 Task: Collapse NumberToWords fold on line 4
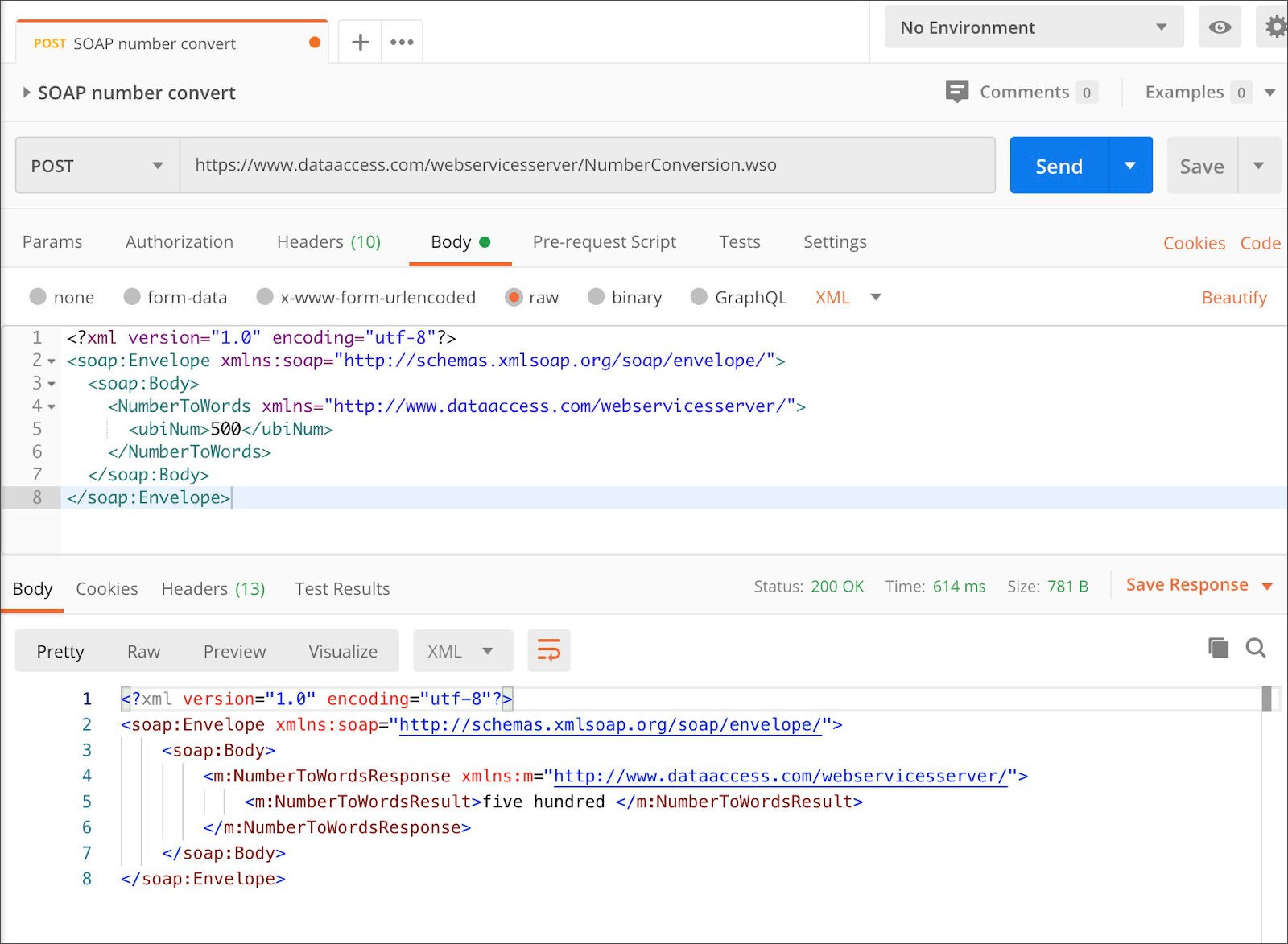point(52,407)
